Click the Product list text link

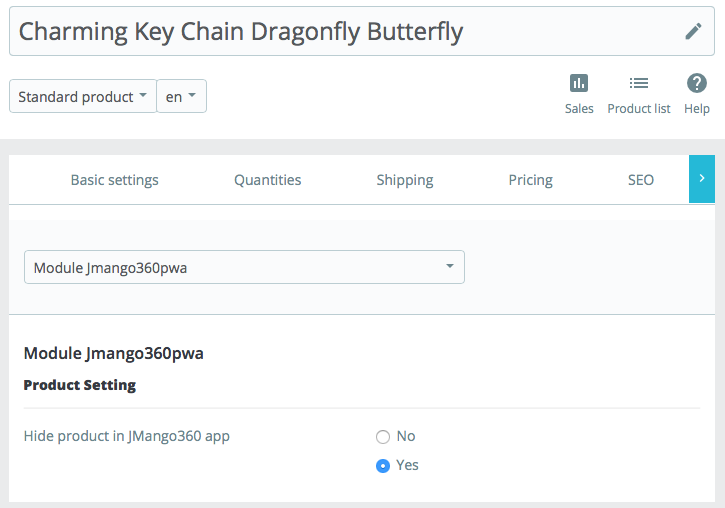pos(639,108)
